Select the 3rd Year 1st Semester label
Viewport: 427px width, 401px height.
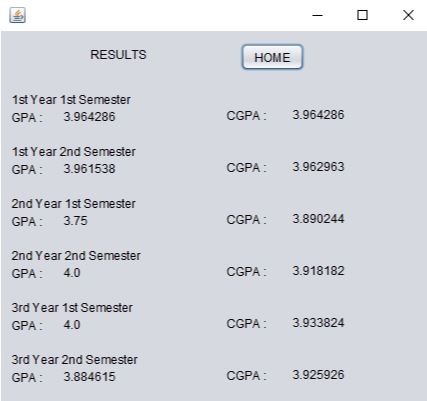72,308
